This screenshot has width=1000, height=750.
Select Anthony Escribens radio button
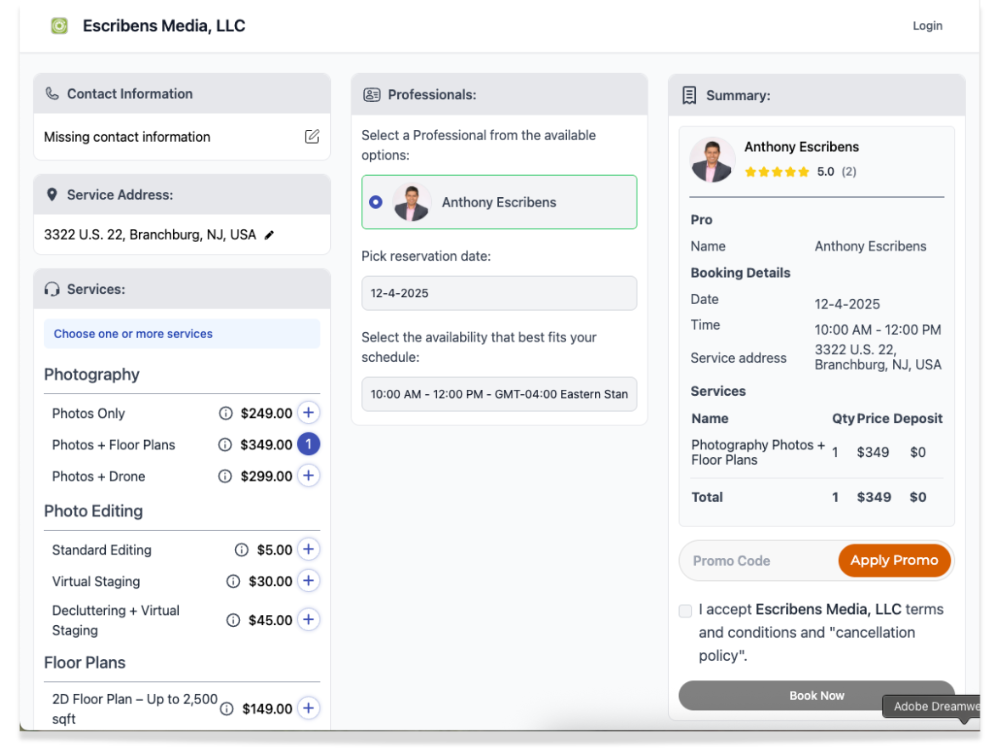375,201
